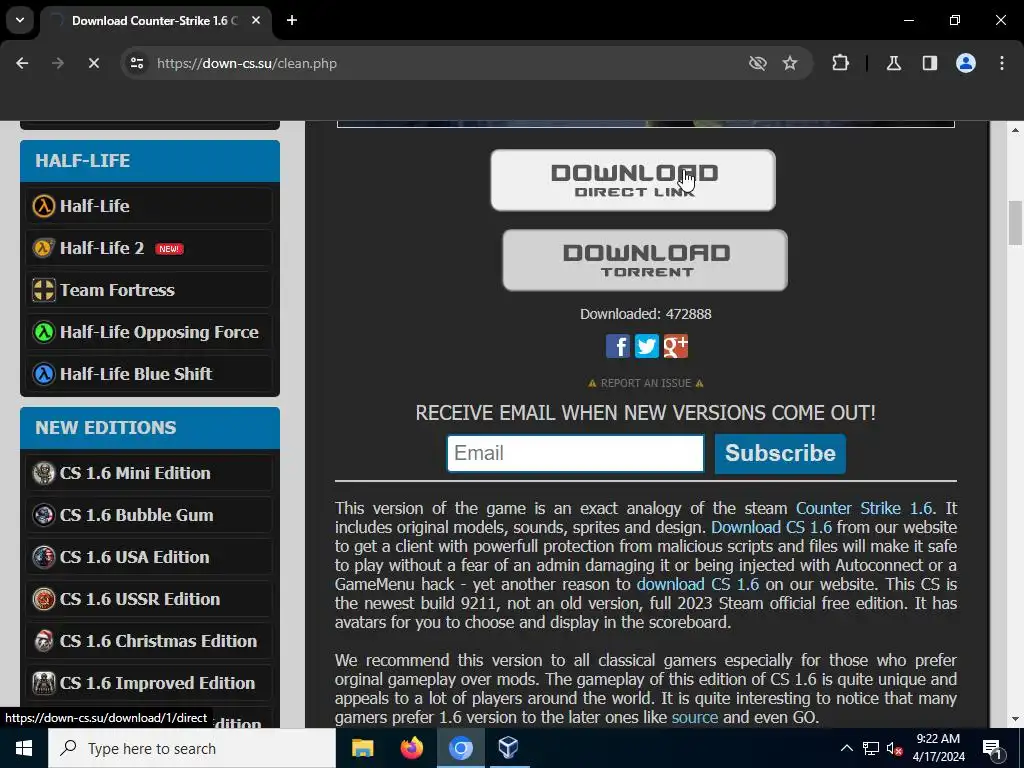1024x768 pixels.
Task: Open the notification center icon
Action: [991, 748]
